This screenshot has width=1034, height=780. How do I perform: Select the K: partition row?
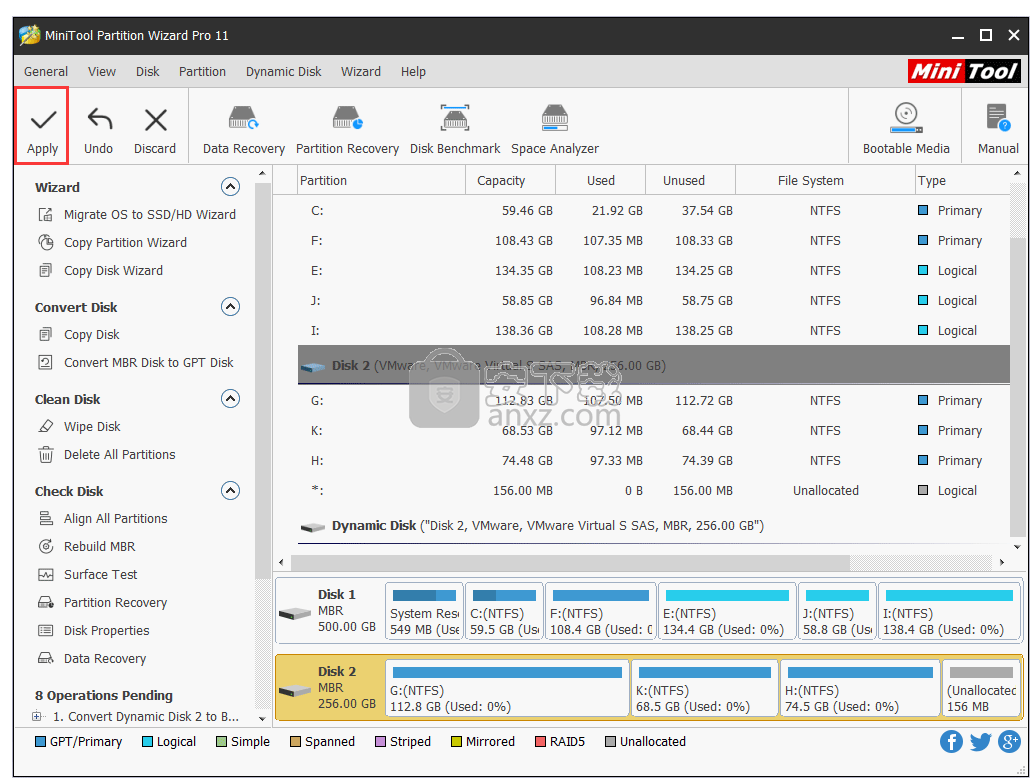tap(653, 431)
